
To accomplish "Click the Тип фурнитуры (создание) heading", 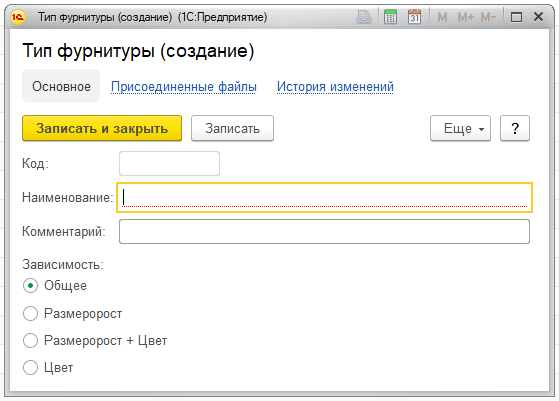I will click(x=138, y=51).
